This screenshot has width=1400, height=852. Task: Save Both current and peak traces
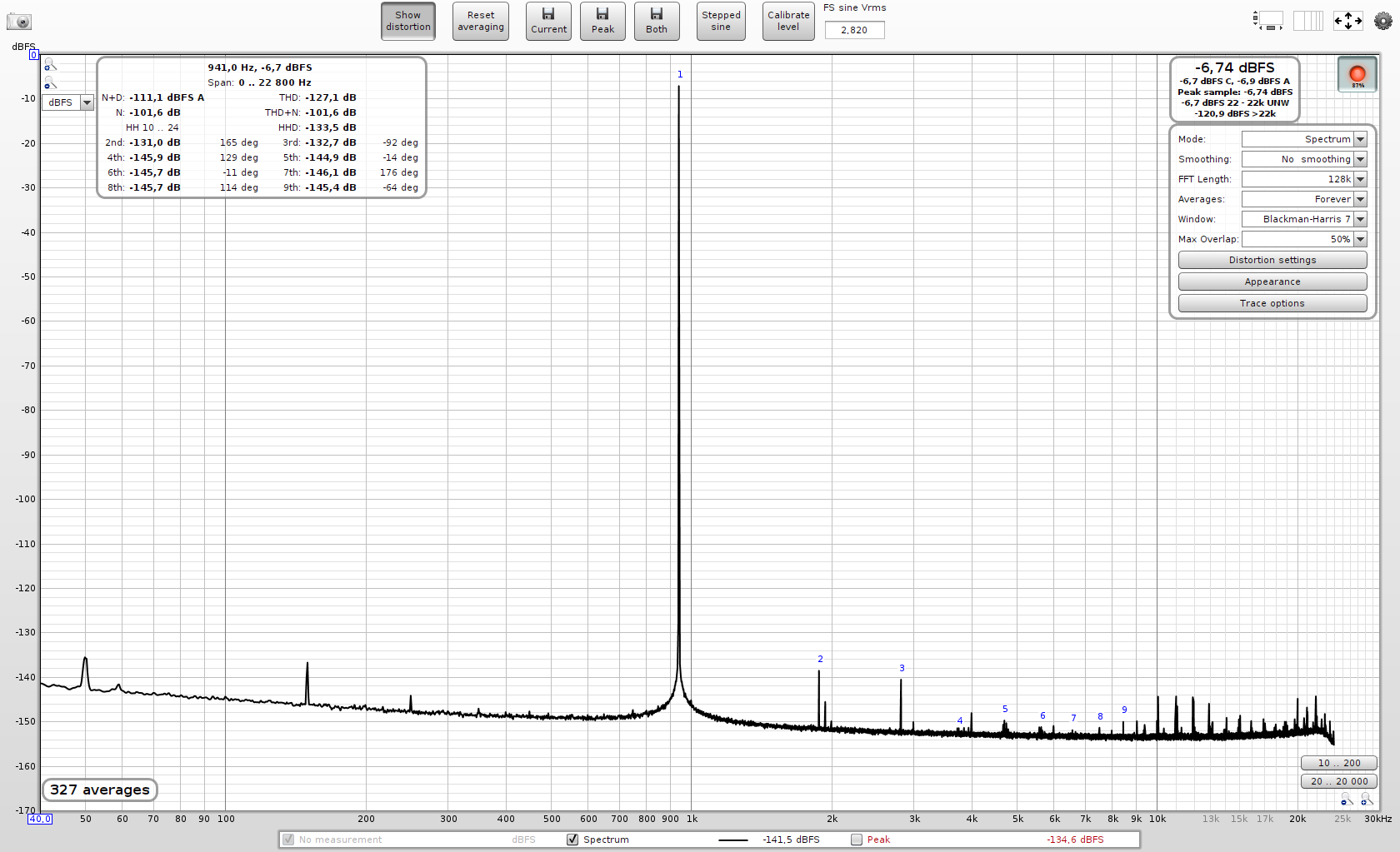pyautogui.click(x=657, y=21)
